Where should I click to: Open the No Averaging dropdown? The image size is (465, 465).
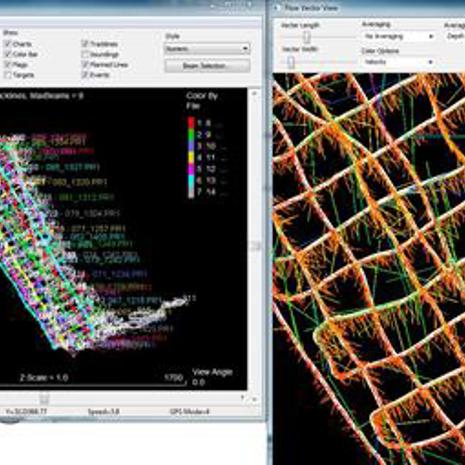[399, 36]
